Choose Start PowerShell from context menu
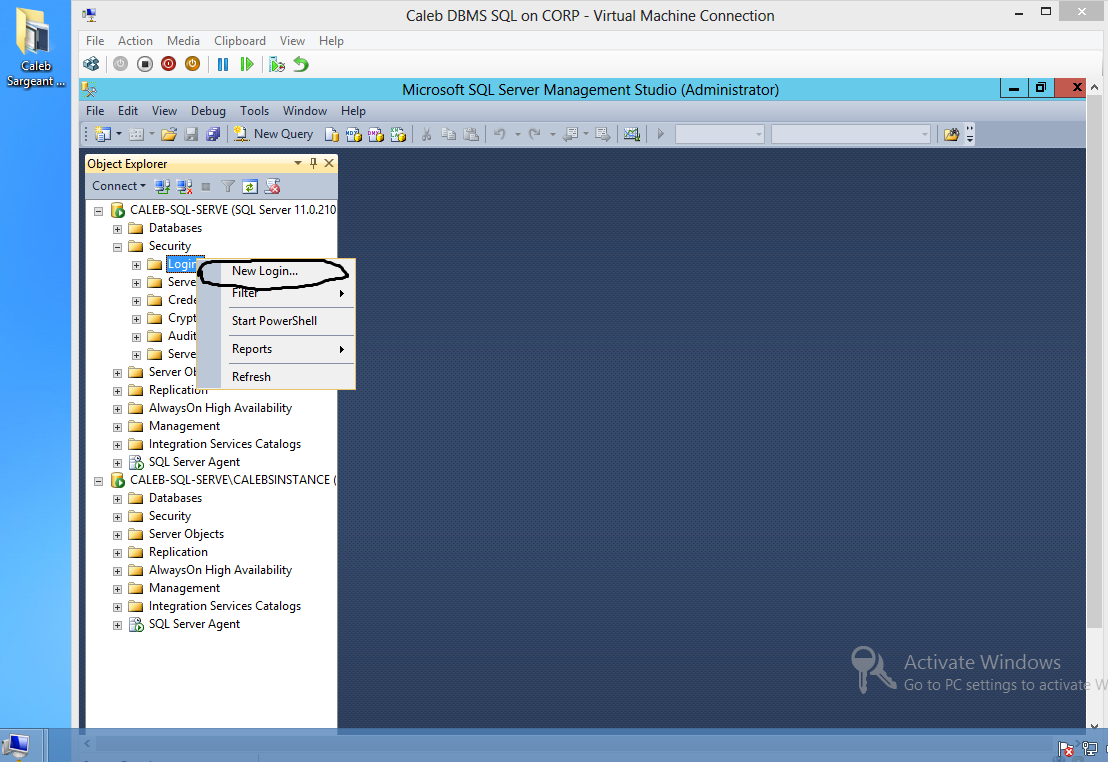The height and width of the screenshot is (762, 1108). (x=274, y=321)
